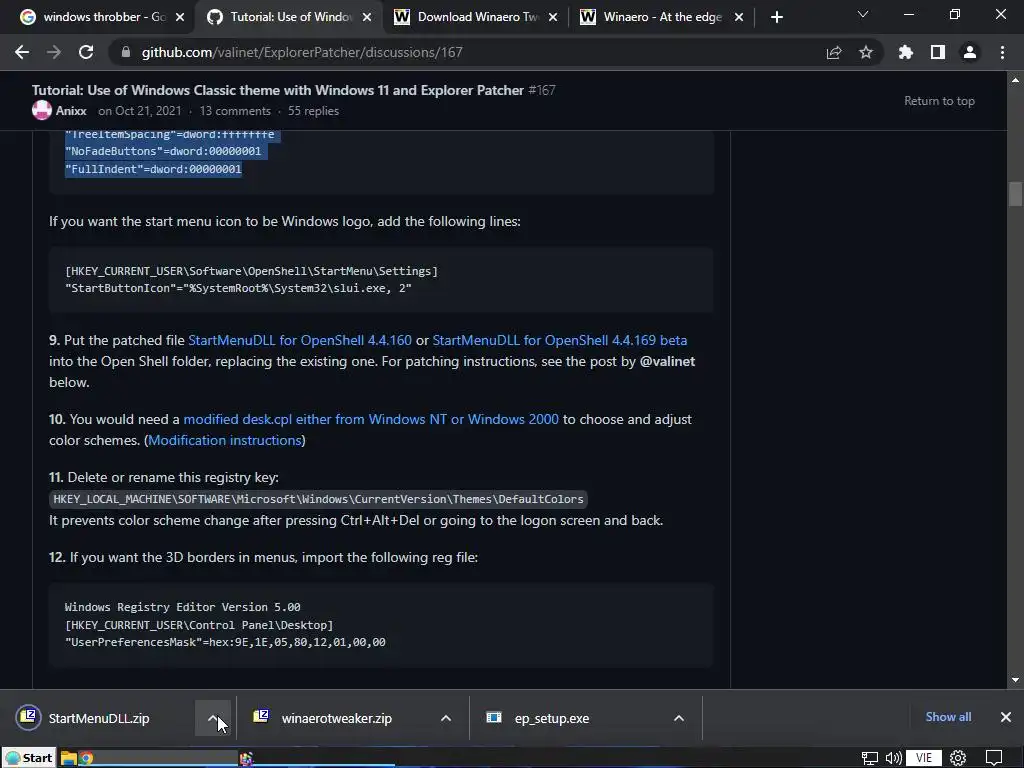The image size is (1024, 768).
Task: Go forward to the next page
Action: (54, 52)
